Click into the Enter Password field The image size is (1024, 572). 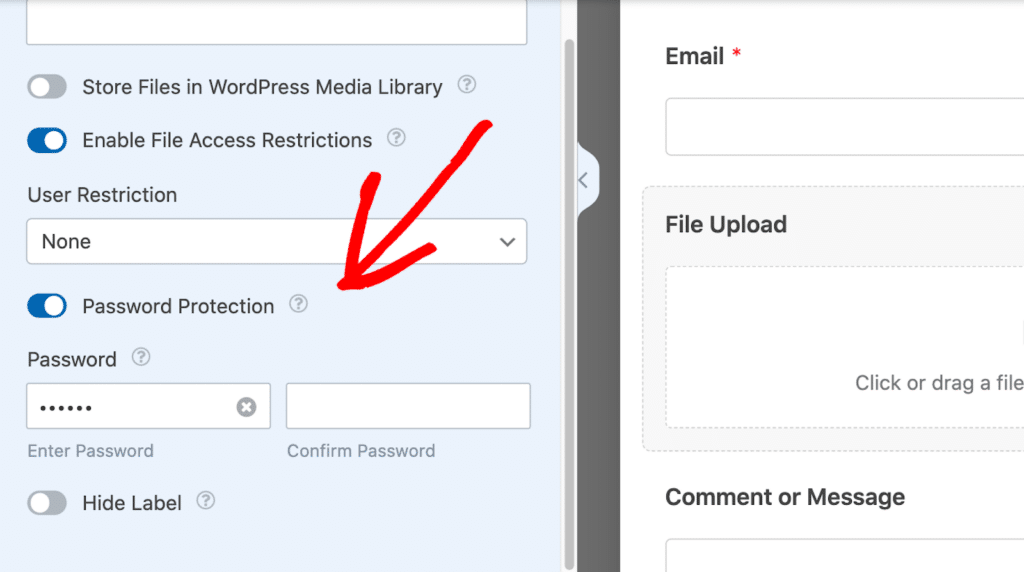coord(131,406)
